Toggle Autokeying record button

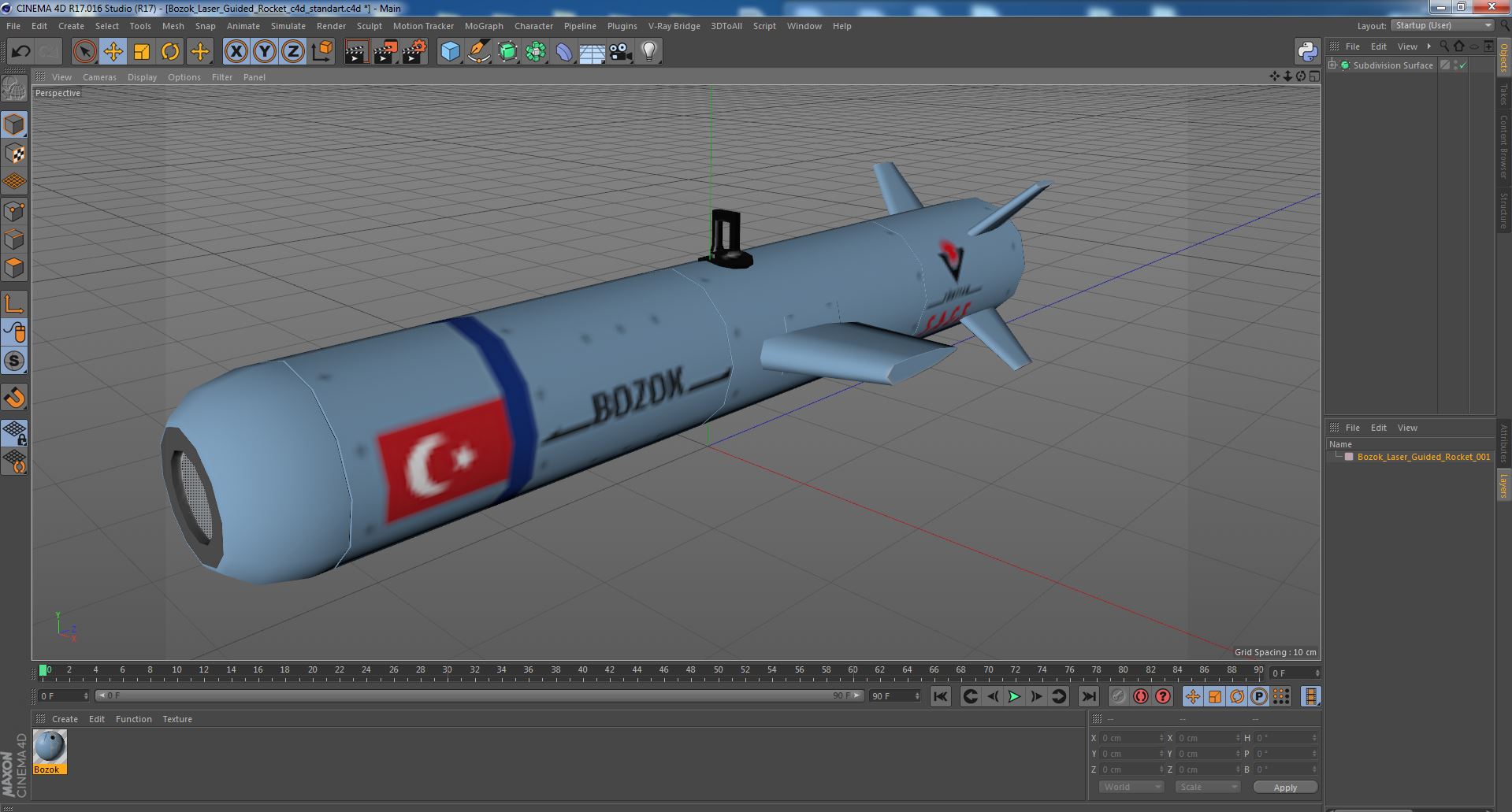pyautogui.click(x=1140, y=696)
